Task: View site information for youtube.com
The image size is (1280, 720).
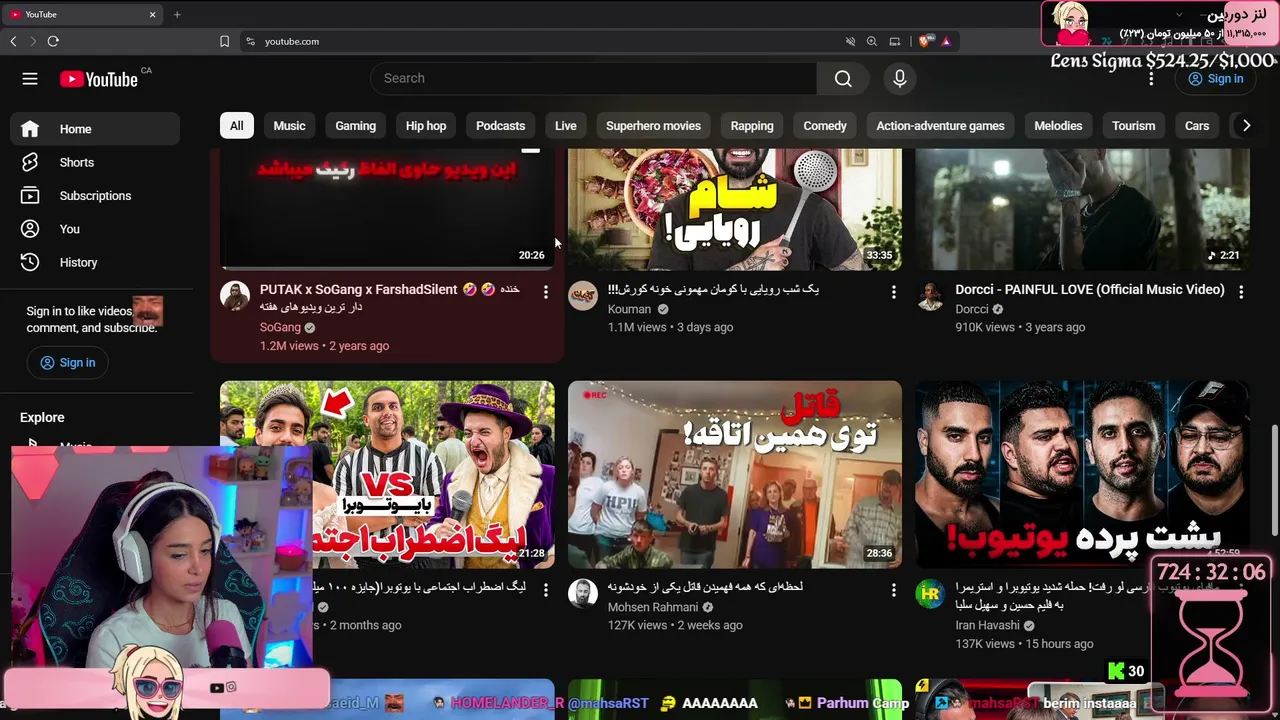Action: pos(250,41)
